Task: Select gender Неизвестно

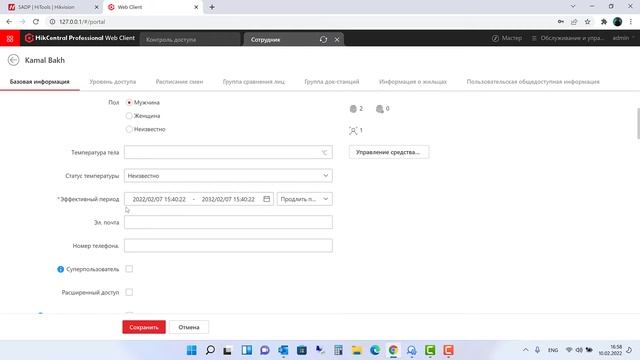Action: pyautogui.click(x=129, y=129)
